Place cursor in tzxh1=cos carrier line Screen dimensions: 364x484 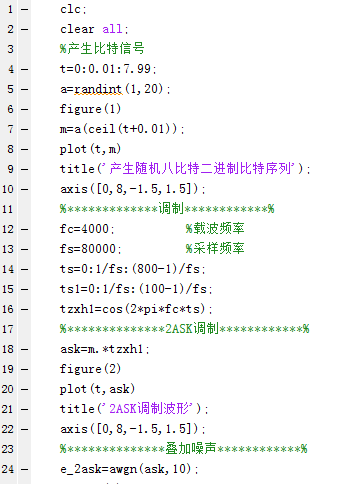(136, 309)
